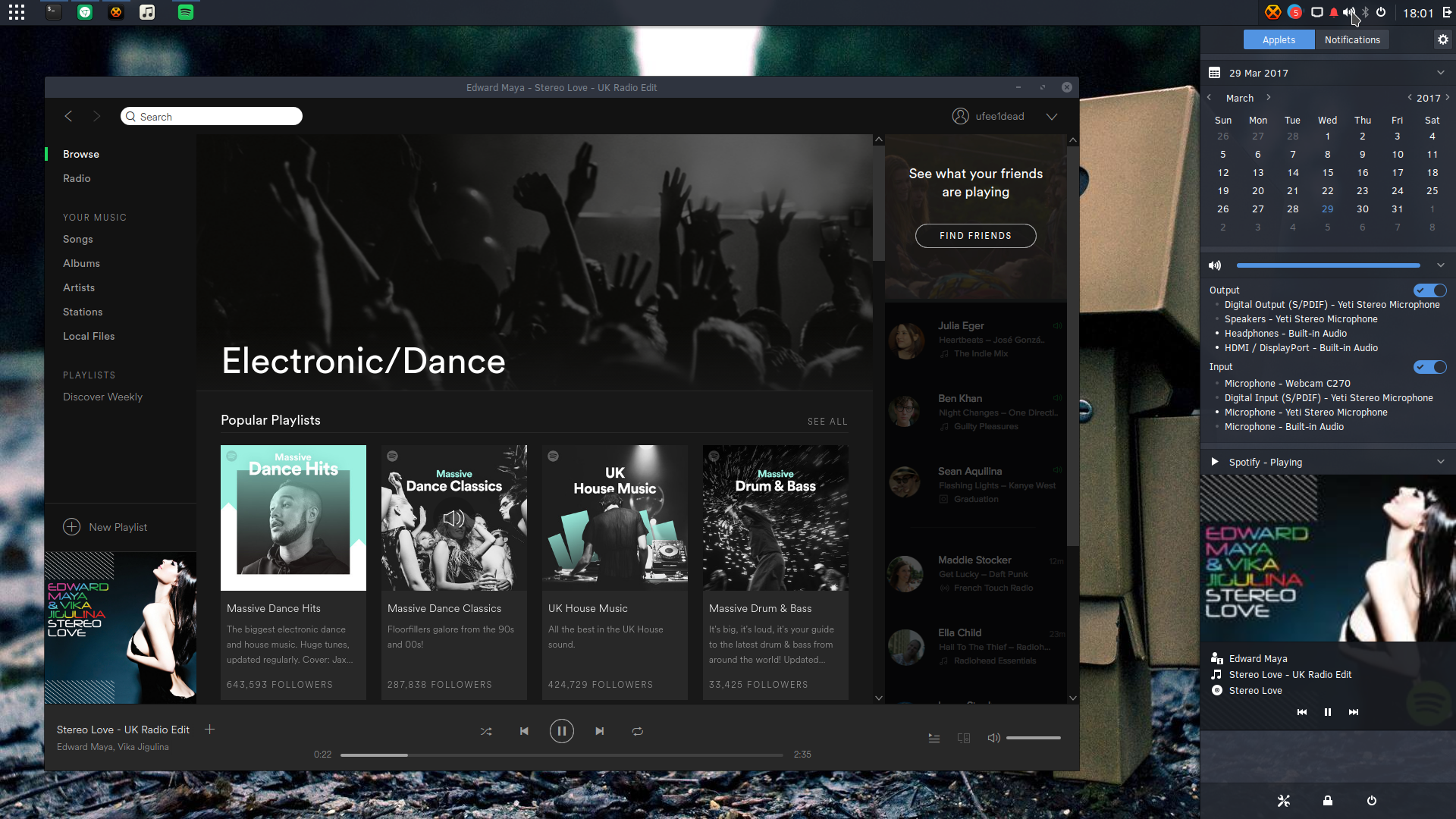Select Microphone - Webcam C270 input
Viewport: 1456px width, 819px height.
pos(1287,384)
